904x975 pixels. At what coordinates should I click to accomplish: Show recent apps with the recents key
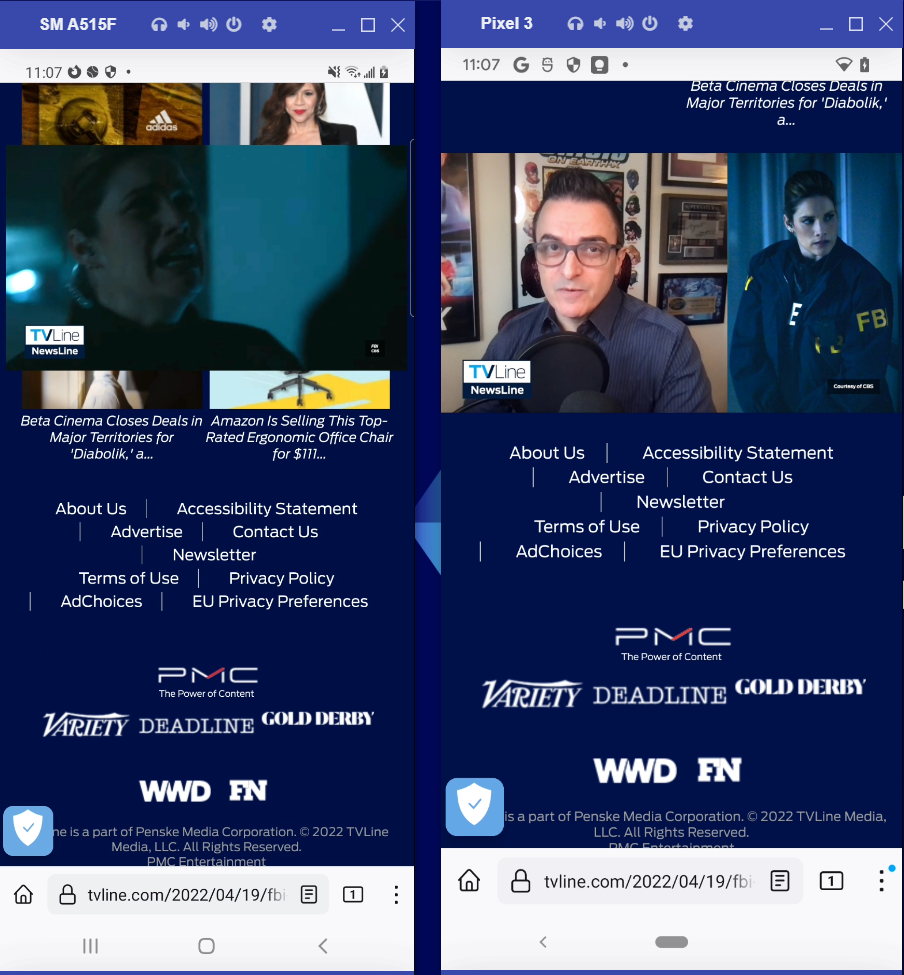click(90, 945)
